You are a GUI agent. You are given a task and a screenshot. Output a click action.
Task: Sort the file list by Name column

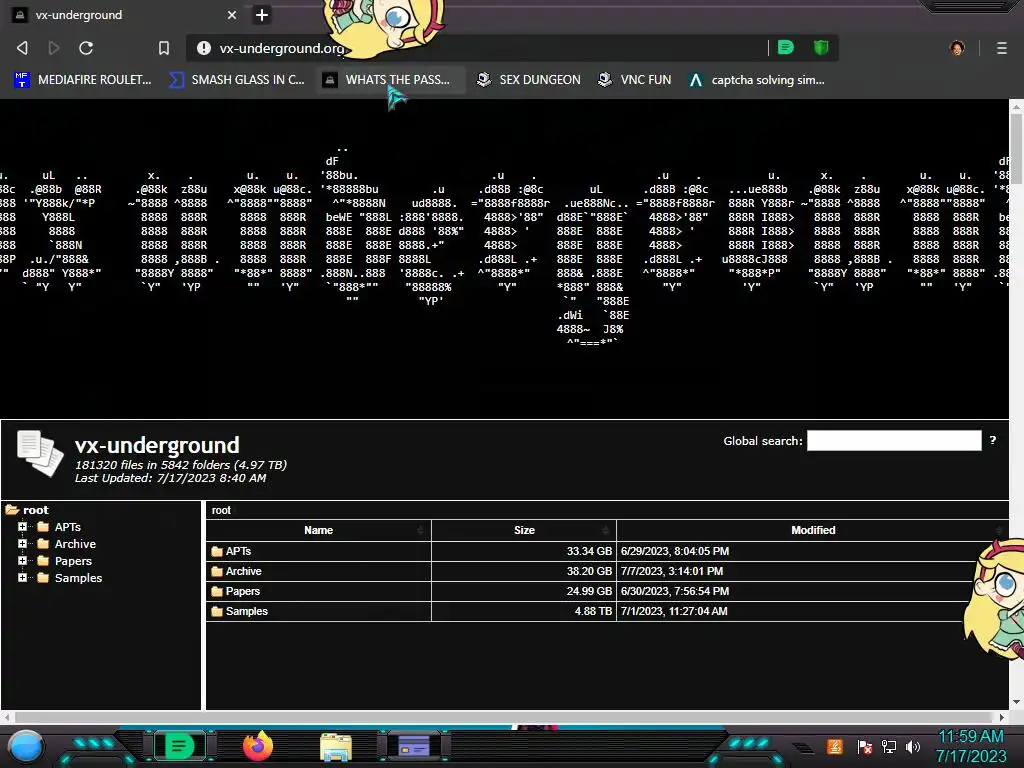319,530
